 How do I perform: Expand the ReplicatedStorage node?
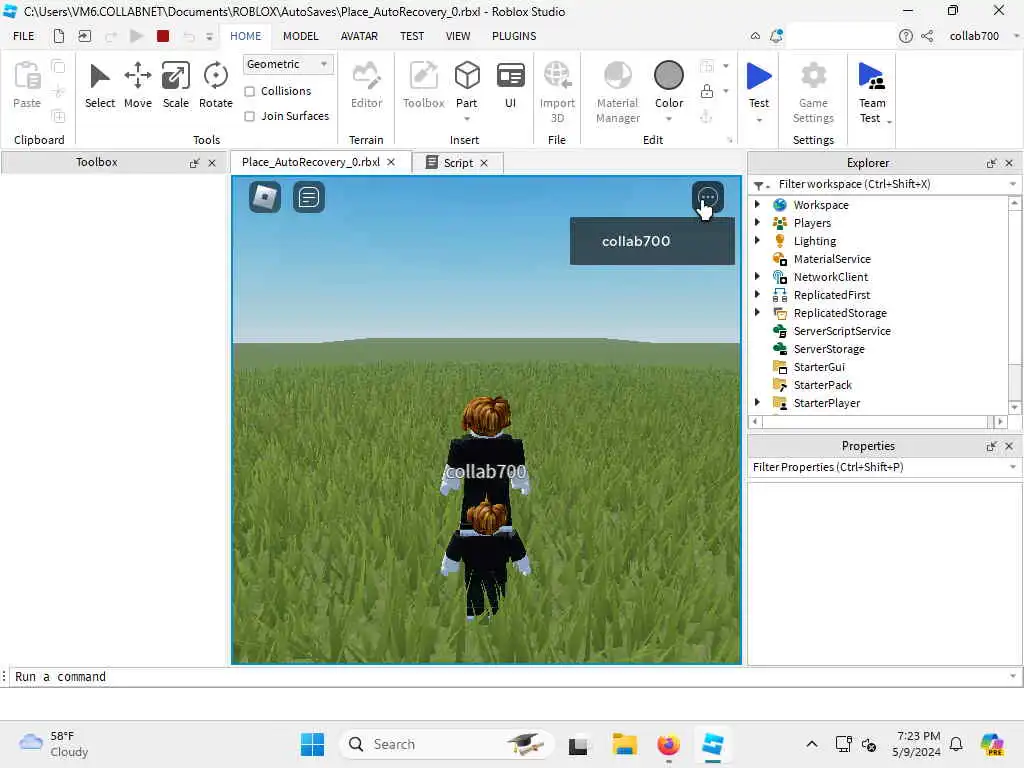(757, 312)
